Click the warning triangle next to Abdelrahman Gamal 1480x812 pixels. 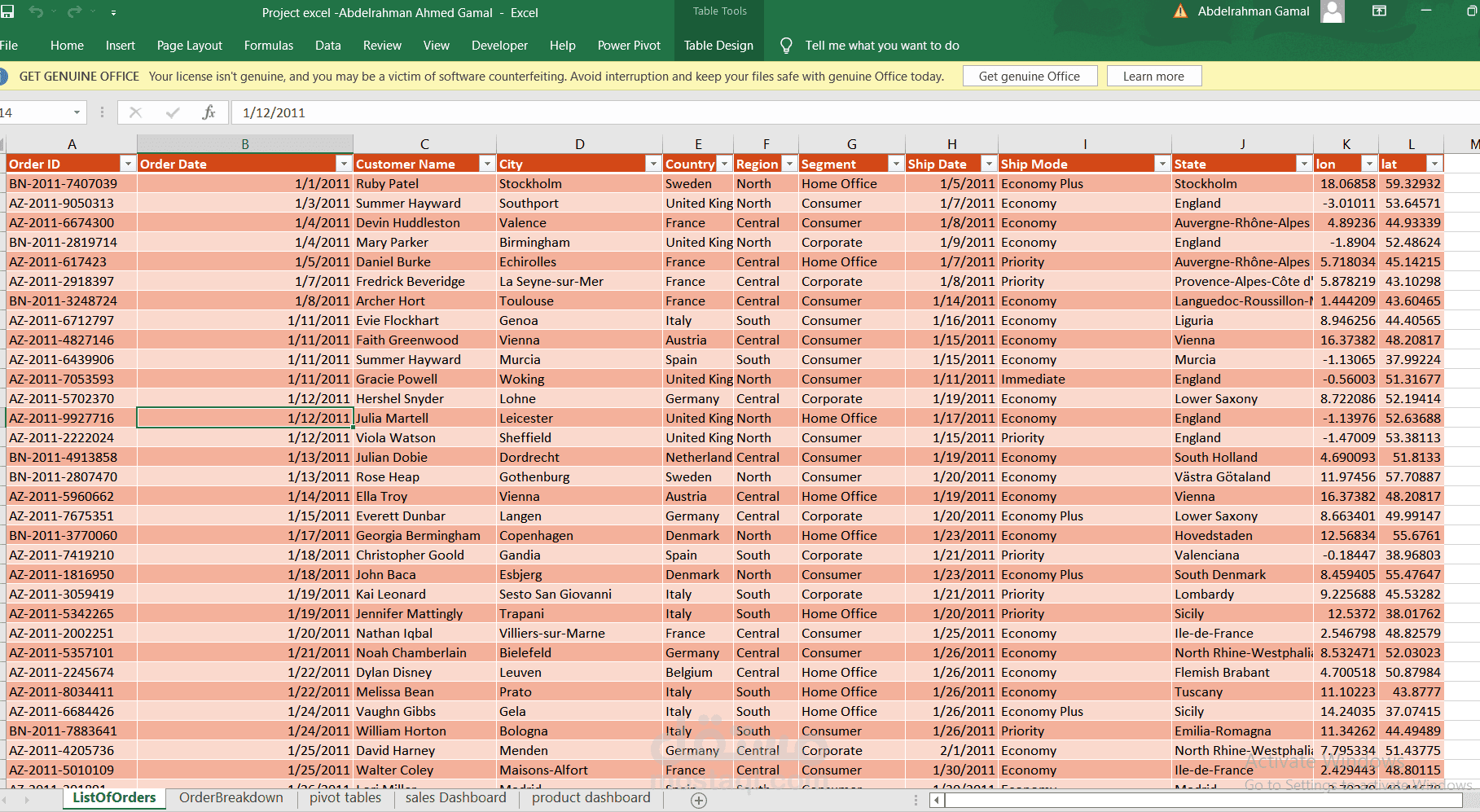tap(1181, 11)
